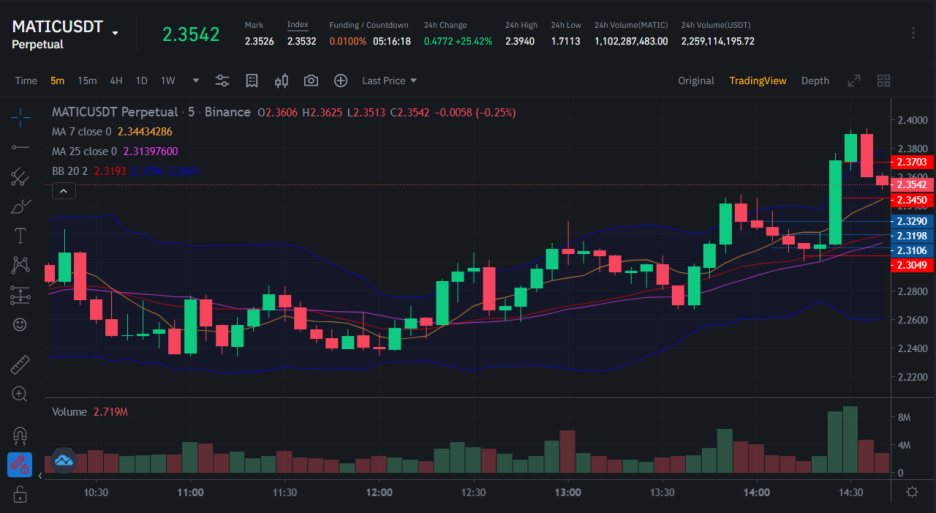The image size is (936, 513).
Task: Open chart settings gear icon
Action: pyautogui.click(x=912, y=492)
